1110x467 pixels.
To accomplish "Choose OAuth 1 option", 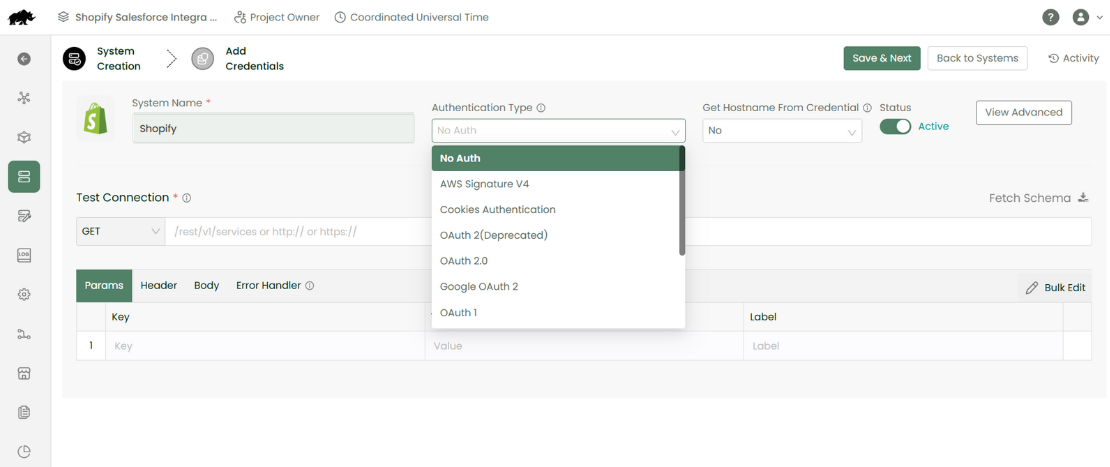I will click(x=556, y=312).
